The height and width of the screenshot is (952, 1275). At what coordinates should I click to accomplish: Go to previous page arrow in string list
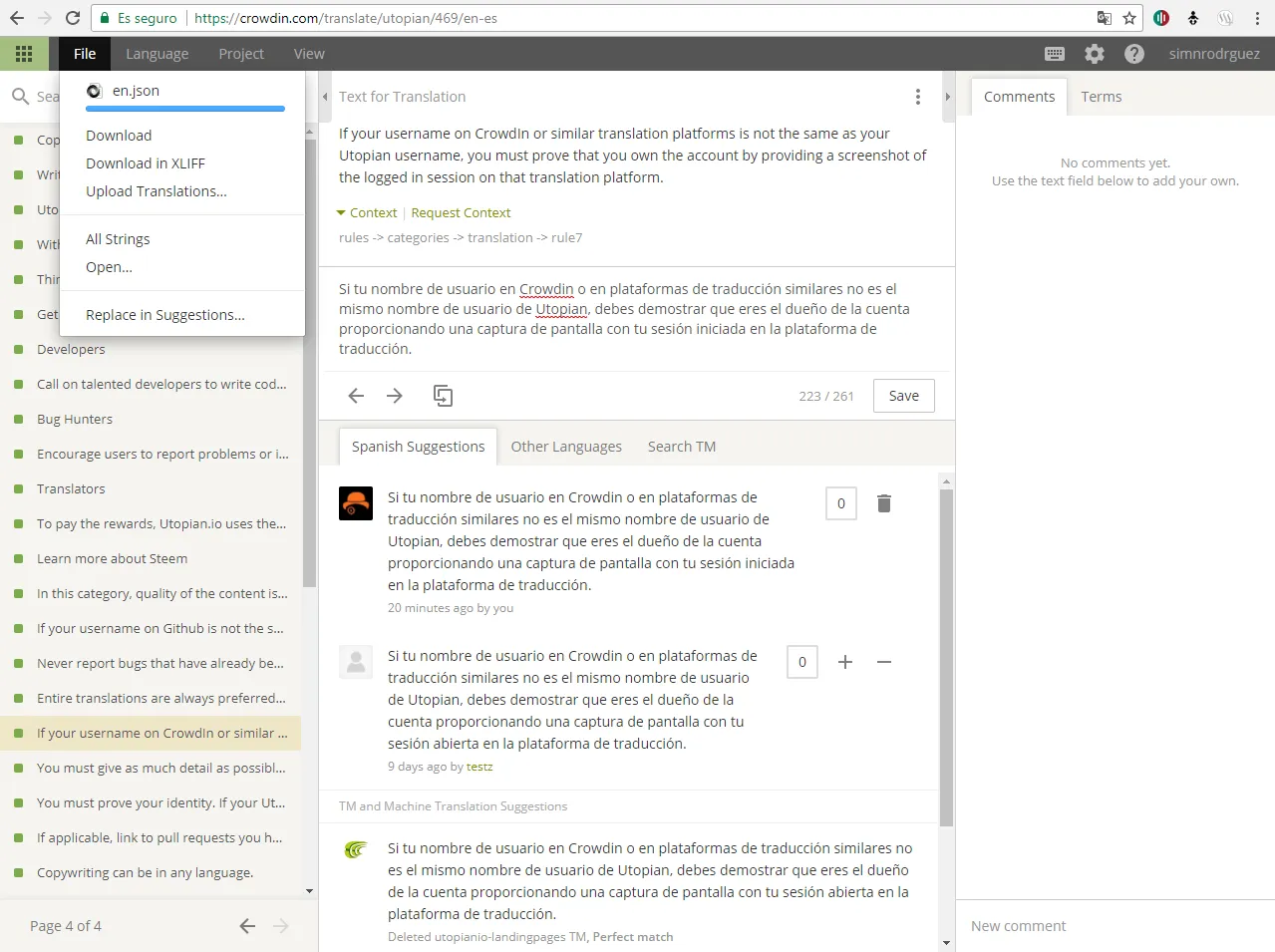pyautogui.click(x=248, y=926)
